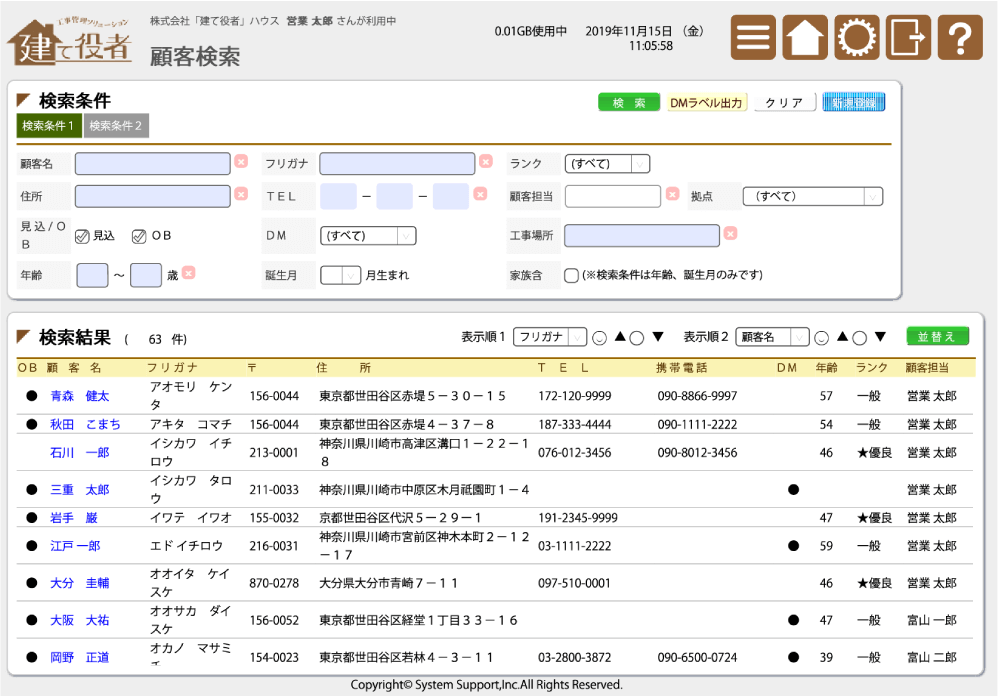Focus the 工事場所 input field
This screenshot has height=696, width=1000.
[642, 235]
